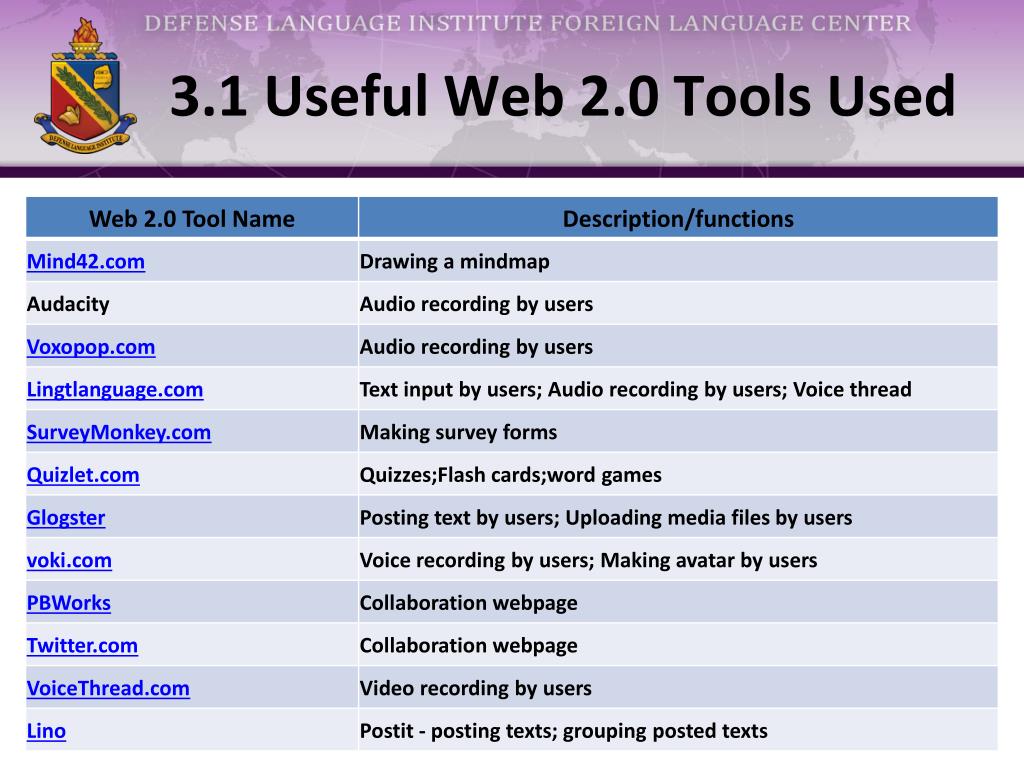The image size is (1024, 768).
Task: Select the Glogster 'Posting text by users' description
Action: pos(606,518)
